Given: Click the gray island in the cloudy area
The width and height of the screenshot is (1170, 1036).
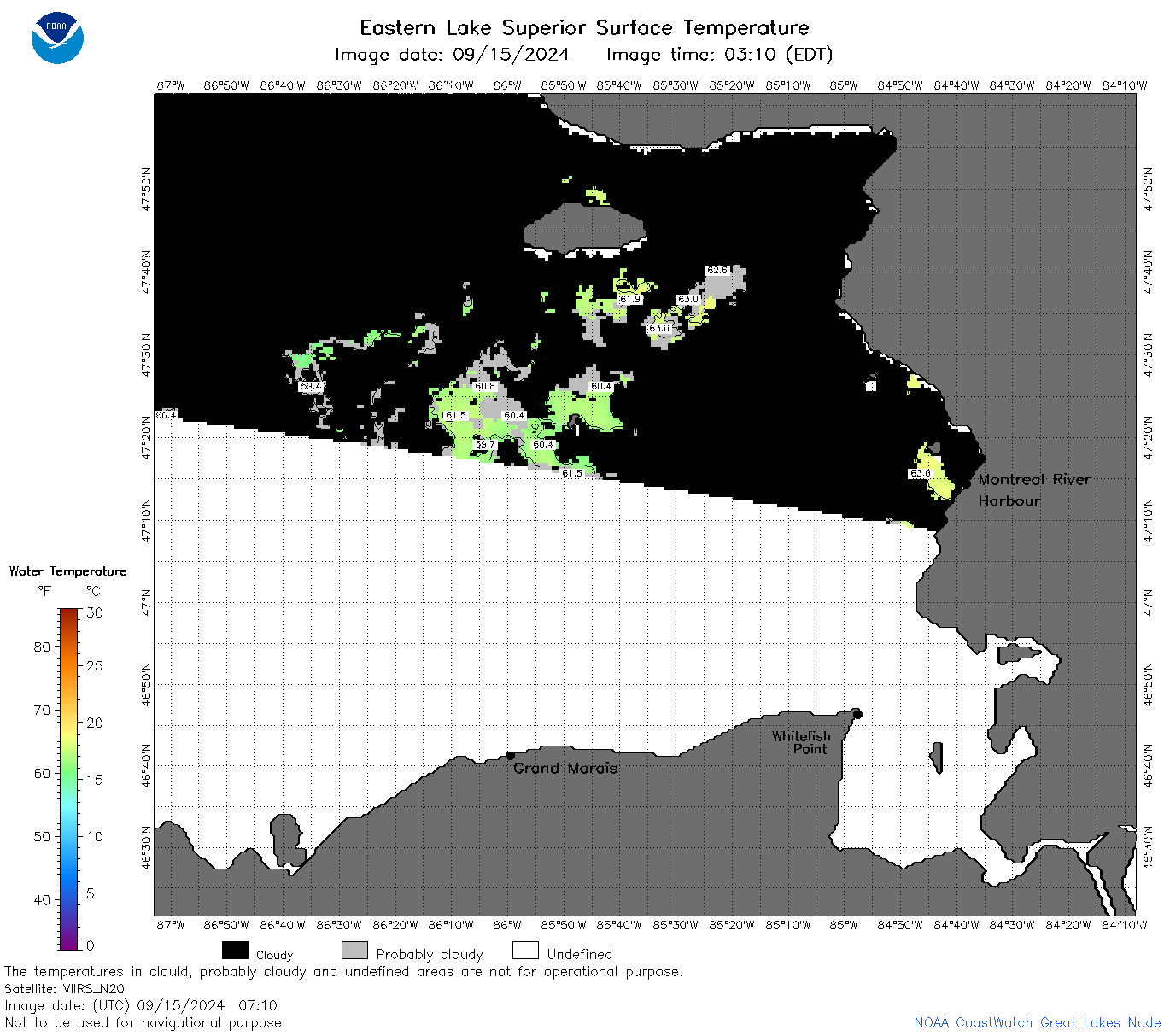Looking at the screenshot, I should pyautogui.click(x=584, y=228).
